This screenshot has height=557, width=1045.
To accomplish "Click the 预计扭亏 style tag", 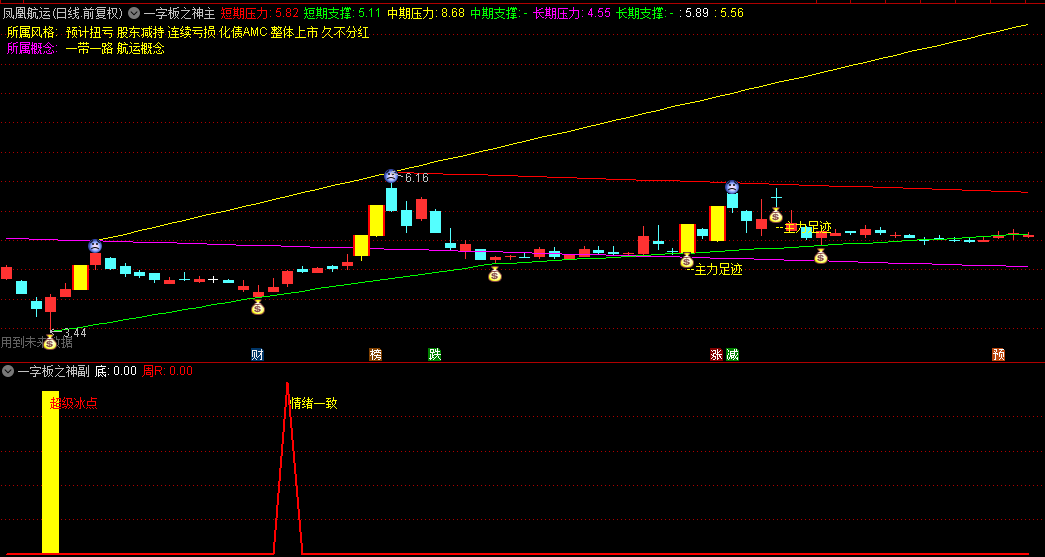I will point(89,32).
